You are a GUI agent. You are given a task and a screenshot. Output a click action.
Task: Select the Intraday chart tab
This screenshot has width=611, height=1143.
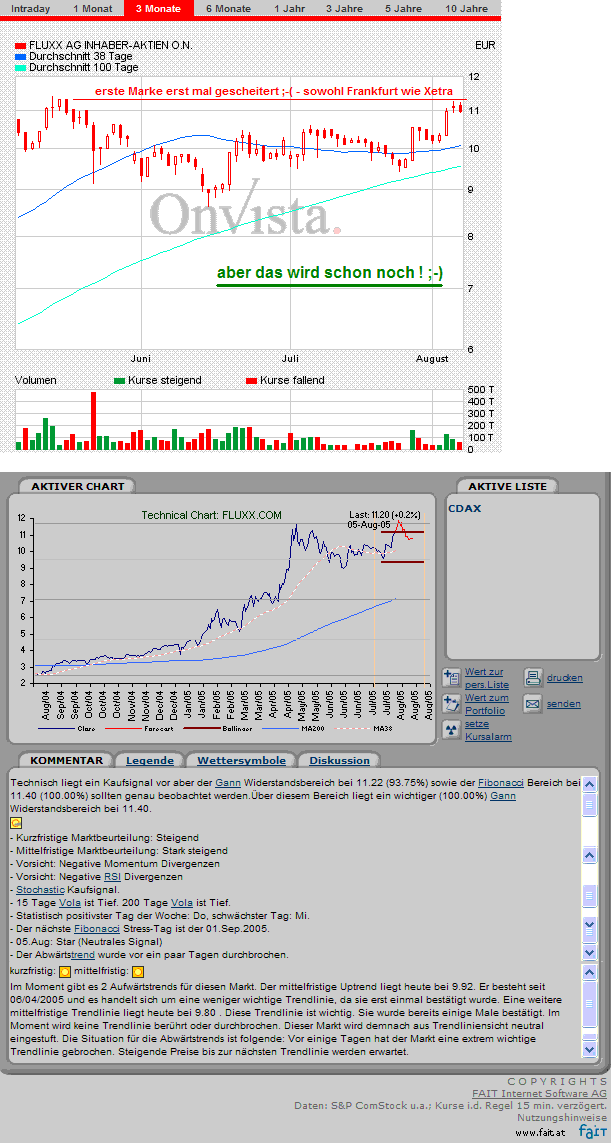(31, 9)
